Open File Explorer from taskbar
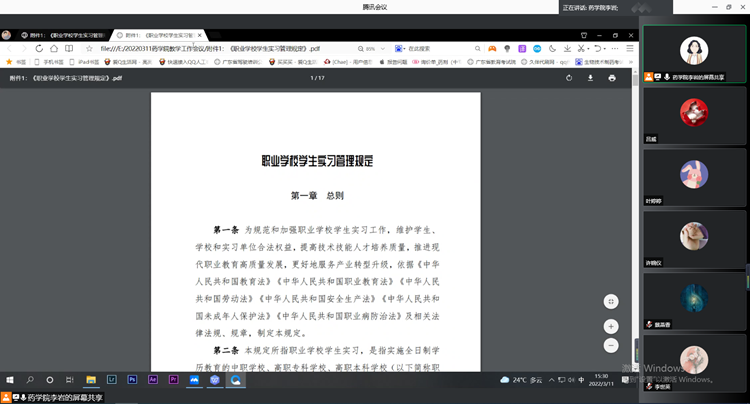Viewport: 750px width, 404px height. 91,380
